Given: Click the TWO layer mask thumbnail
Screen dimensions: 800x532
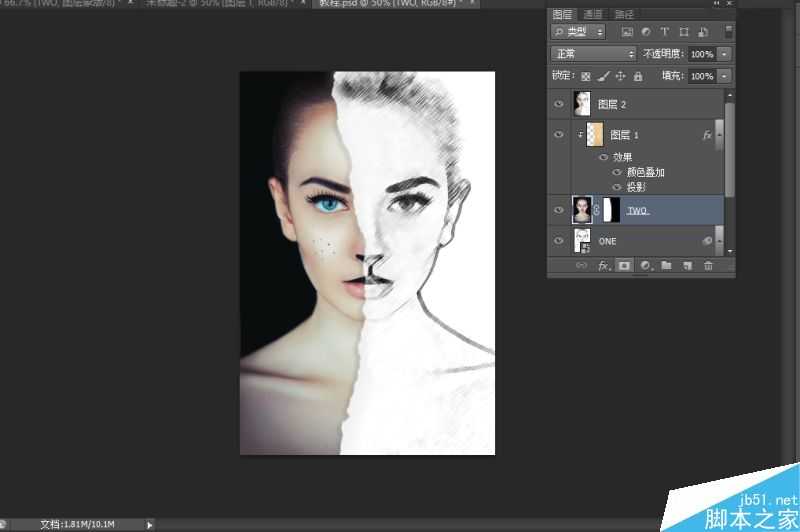Looking at the screenshot, I should click(610, 210).
